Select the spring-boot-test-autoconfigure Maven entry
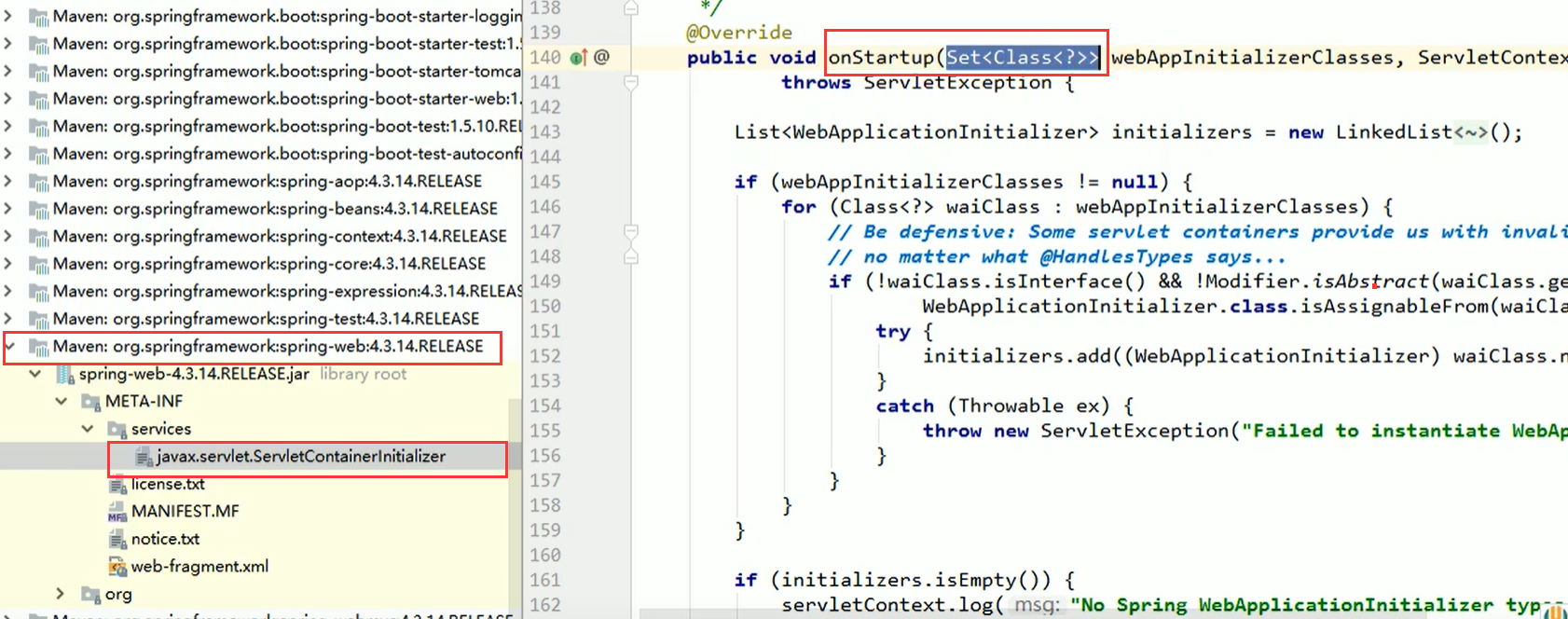The image size is (1568, 619). click(x=287, y=154)
